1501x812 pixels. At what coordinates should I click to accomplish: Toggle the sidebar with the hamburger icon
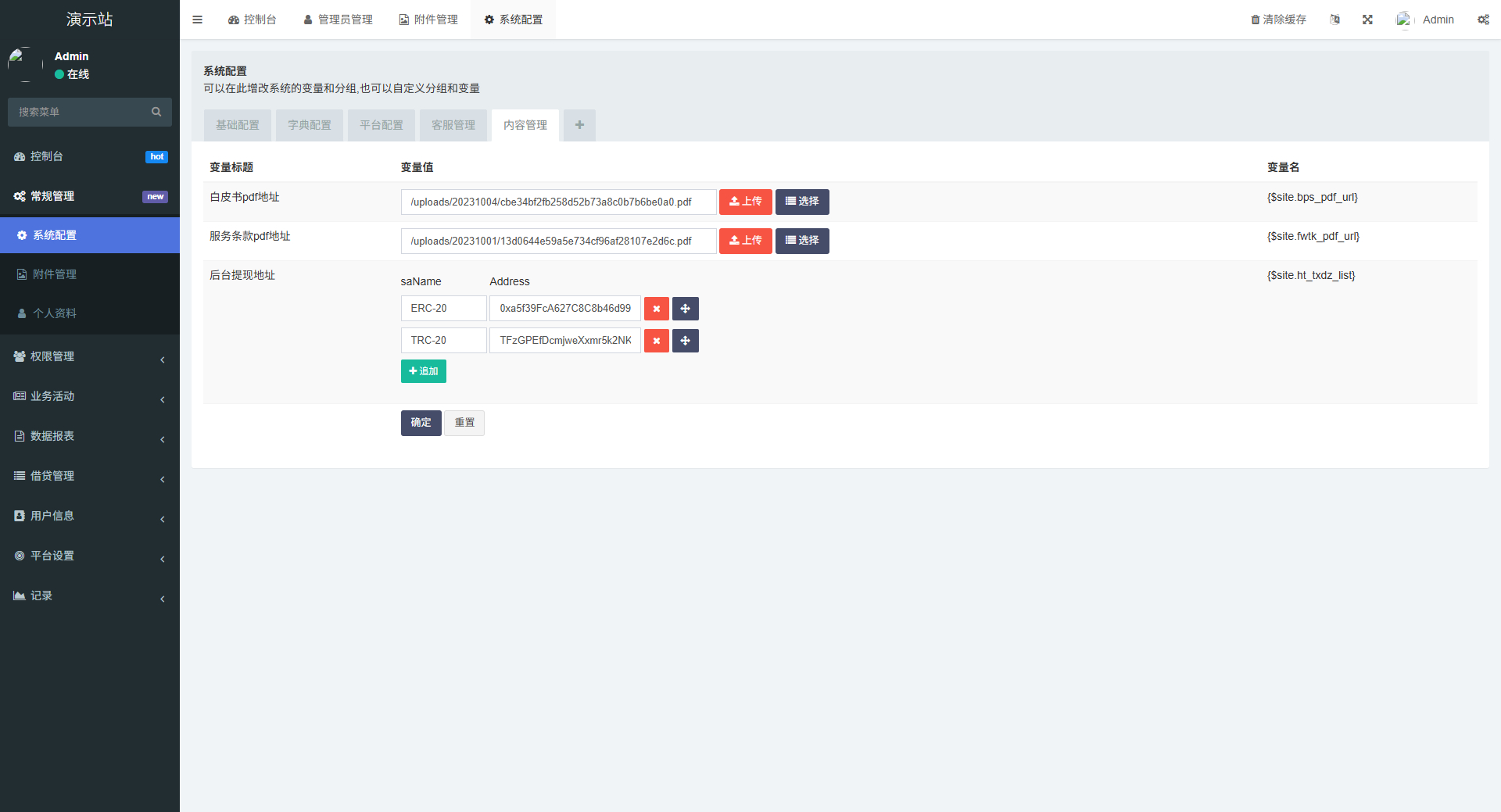coord(197,19)
